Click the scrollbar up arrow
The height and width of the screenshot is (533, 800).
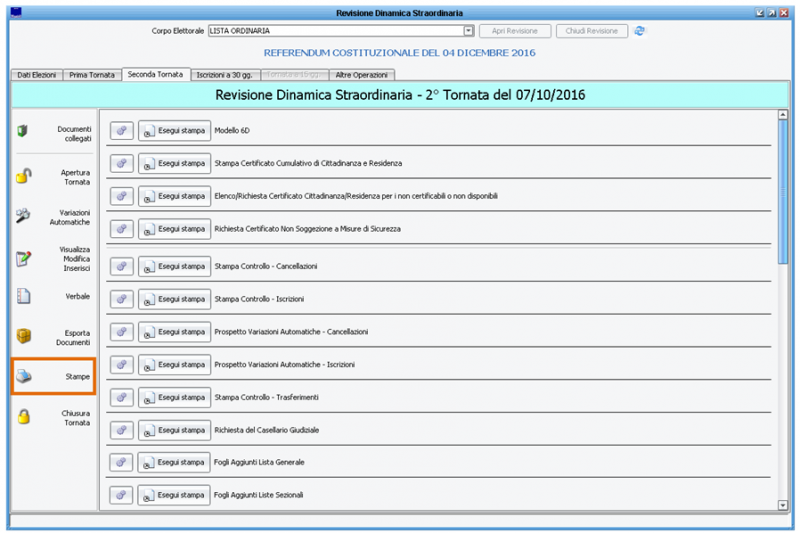[783, 115]
